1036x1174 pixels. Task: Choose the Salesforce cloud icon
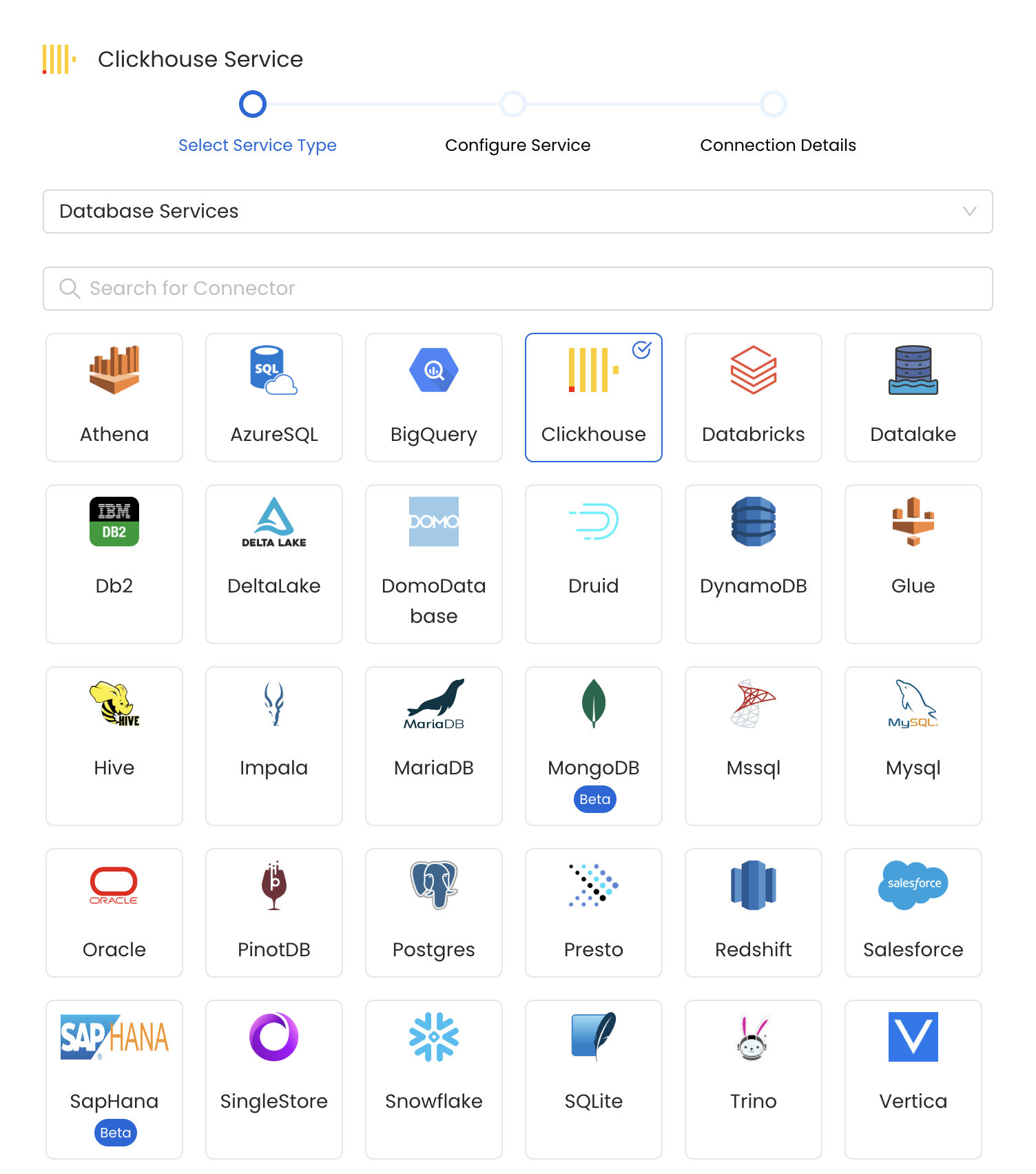coord(913,884)
